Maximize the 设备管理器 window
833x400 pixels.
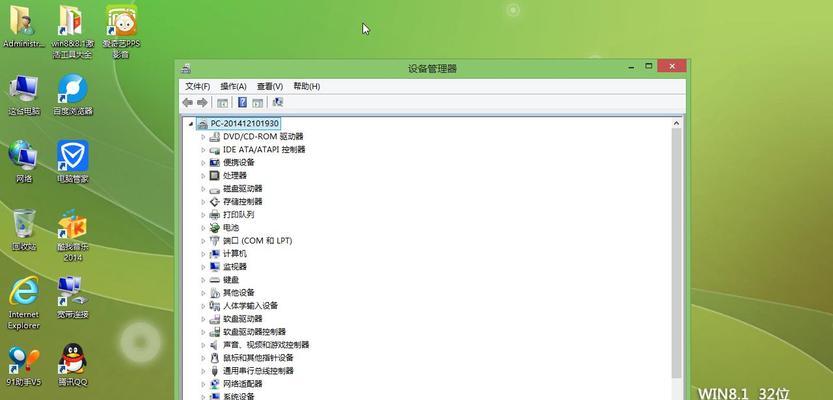648,66
